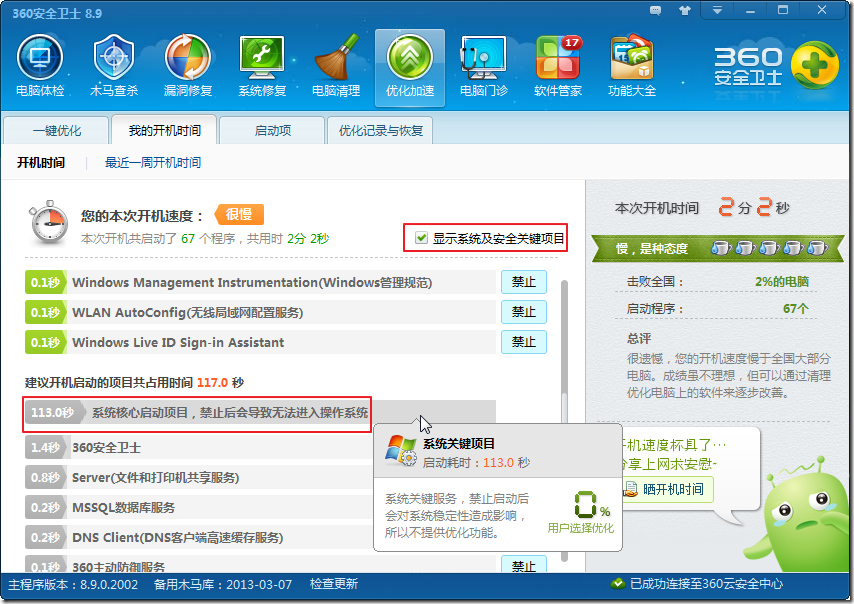854x604 pixels.
Task: Open 漏洞修复 vulnerability repair icon
Action: coord(188,65)
